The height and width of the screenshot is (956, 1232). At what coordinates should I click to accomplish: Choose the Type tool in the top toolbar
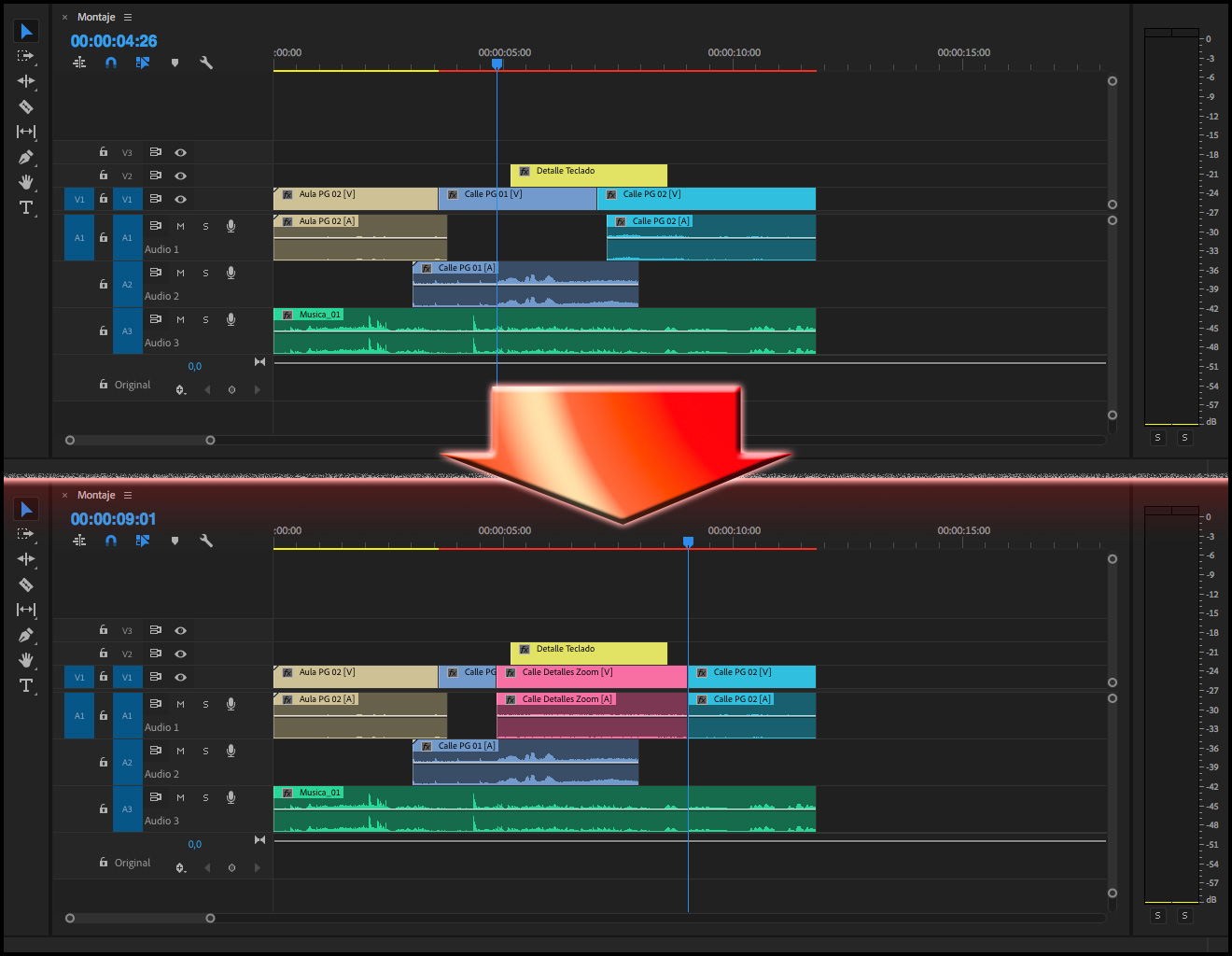click(x=26, y=207)
